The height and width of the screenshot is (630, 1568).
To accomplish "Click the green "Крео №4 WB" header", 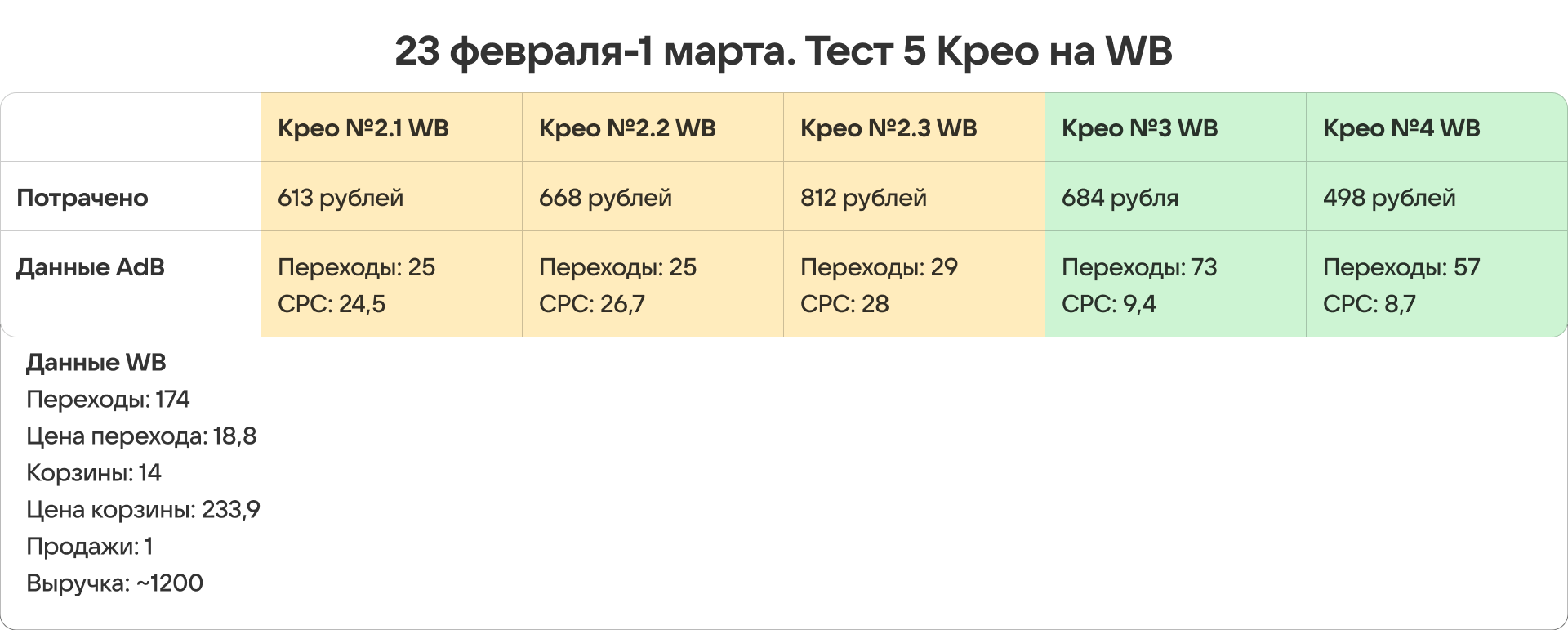I will click(x=1401, y=128).
